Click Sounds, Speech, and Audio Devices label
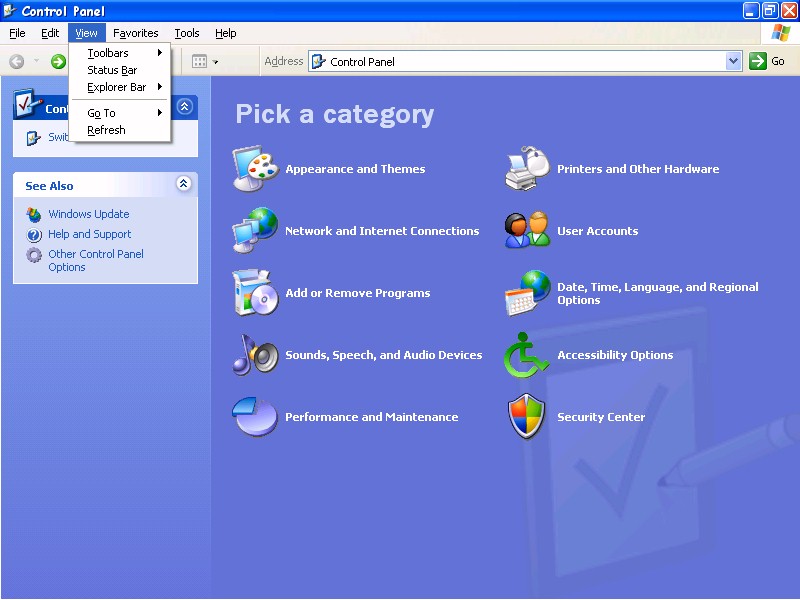The height and width of the screenshot is (600, 800). pos(384,355)
